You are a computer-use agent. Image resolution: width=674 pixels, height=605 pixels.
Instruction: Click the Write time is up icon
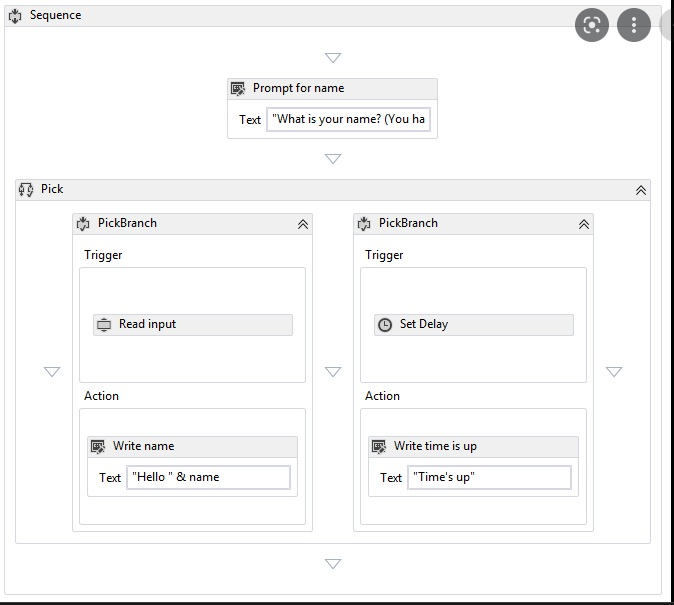379,447
